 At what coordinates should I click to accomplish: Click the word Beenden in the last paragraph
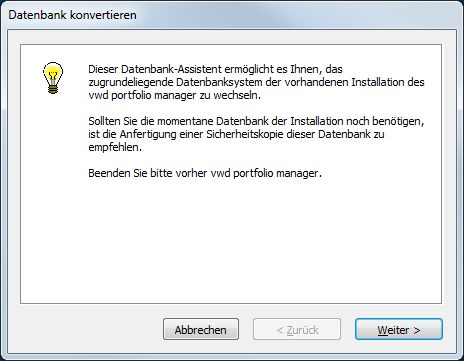click(x=109, y=173)
